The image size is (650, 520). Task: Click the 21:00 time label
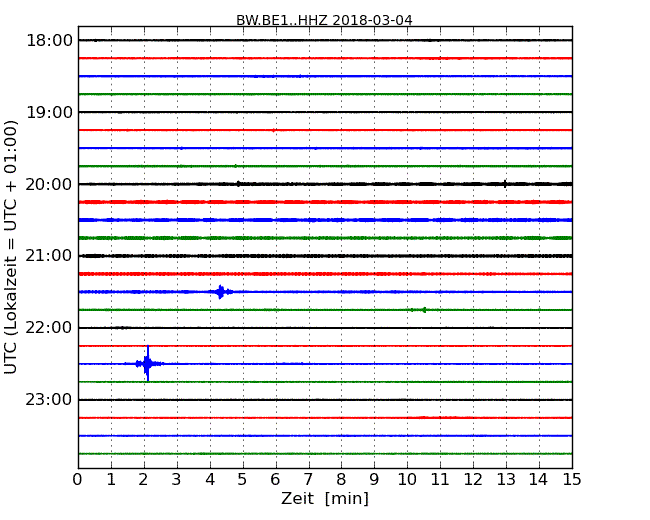pyautogui.click(x=49, y=256)
